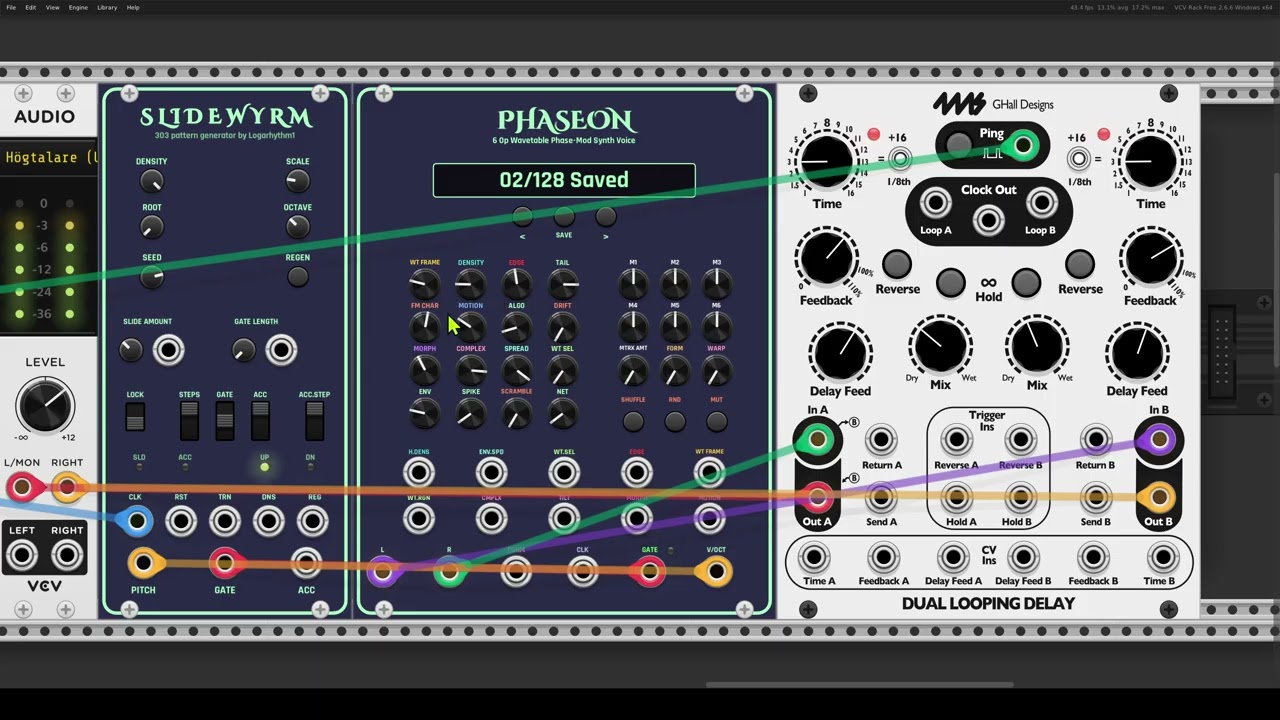The height and width of the screenshot is (720, 1280).
Task: Click the Slidewyrm ROOT knob
Action: click(151, 227)
